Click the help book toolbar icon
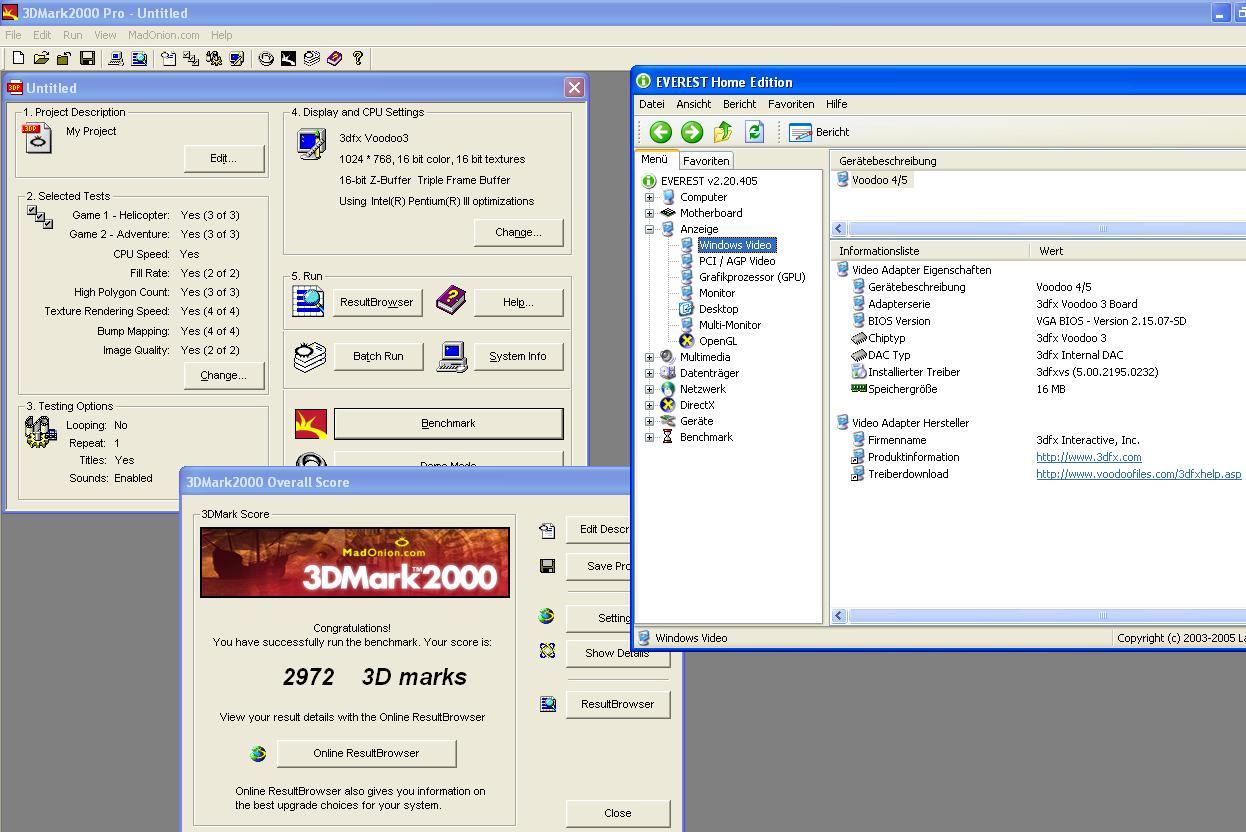 335,59
